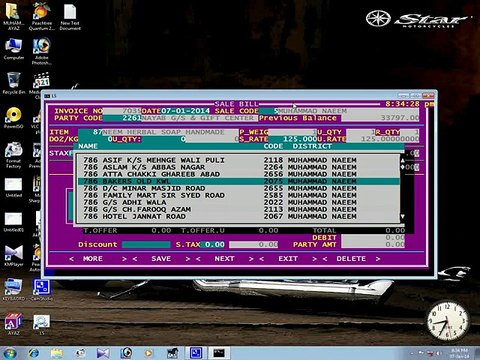Click the S_RATE field showing 125.000
The width and height of the screenshot is (480, 360).
[292, 139]
